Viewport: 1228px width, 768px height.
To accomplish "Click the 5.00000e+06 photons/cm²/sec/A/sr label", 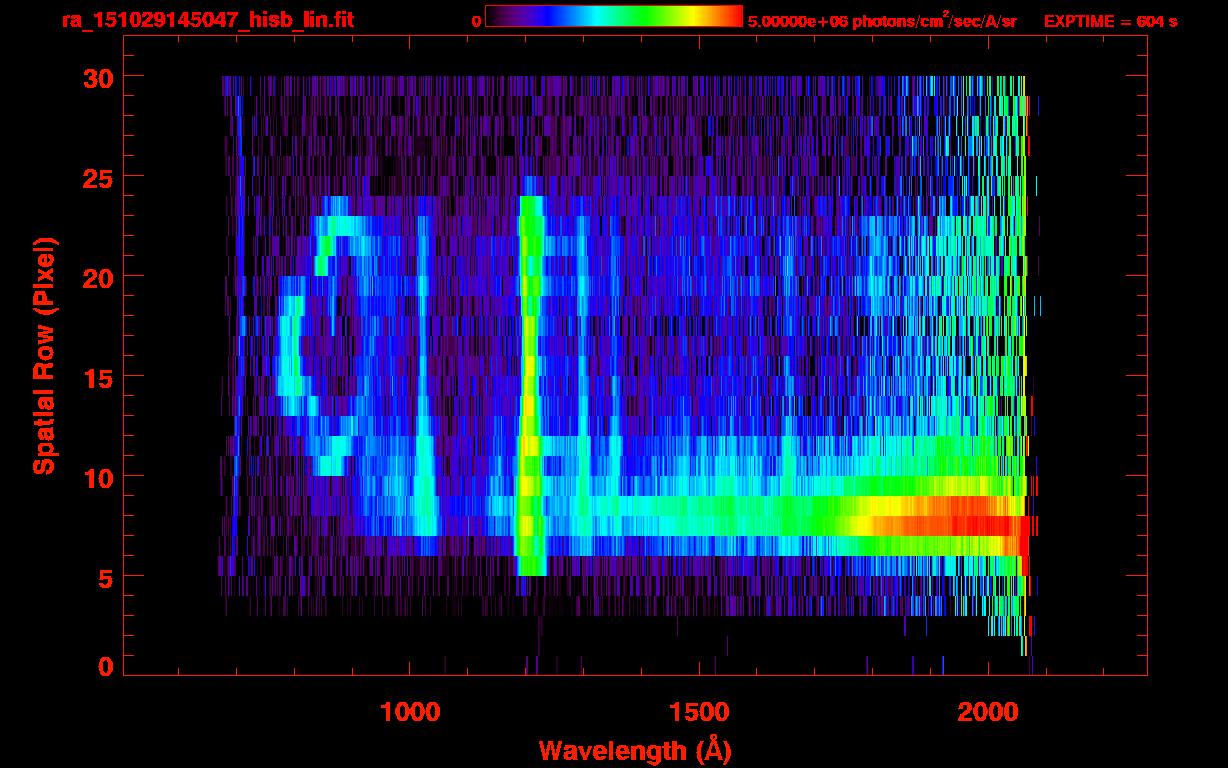I will pos(882,20).
